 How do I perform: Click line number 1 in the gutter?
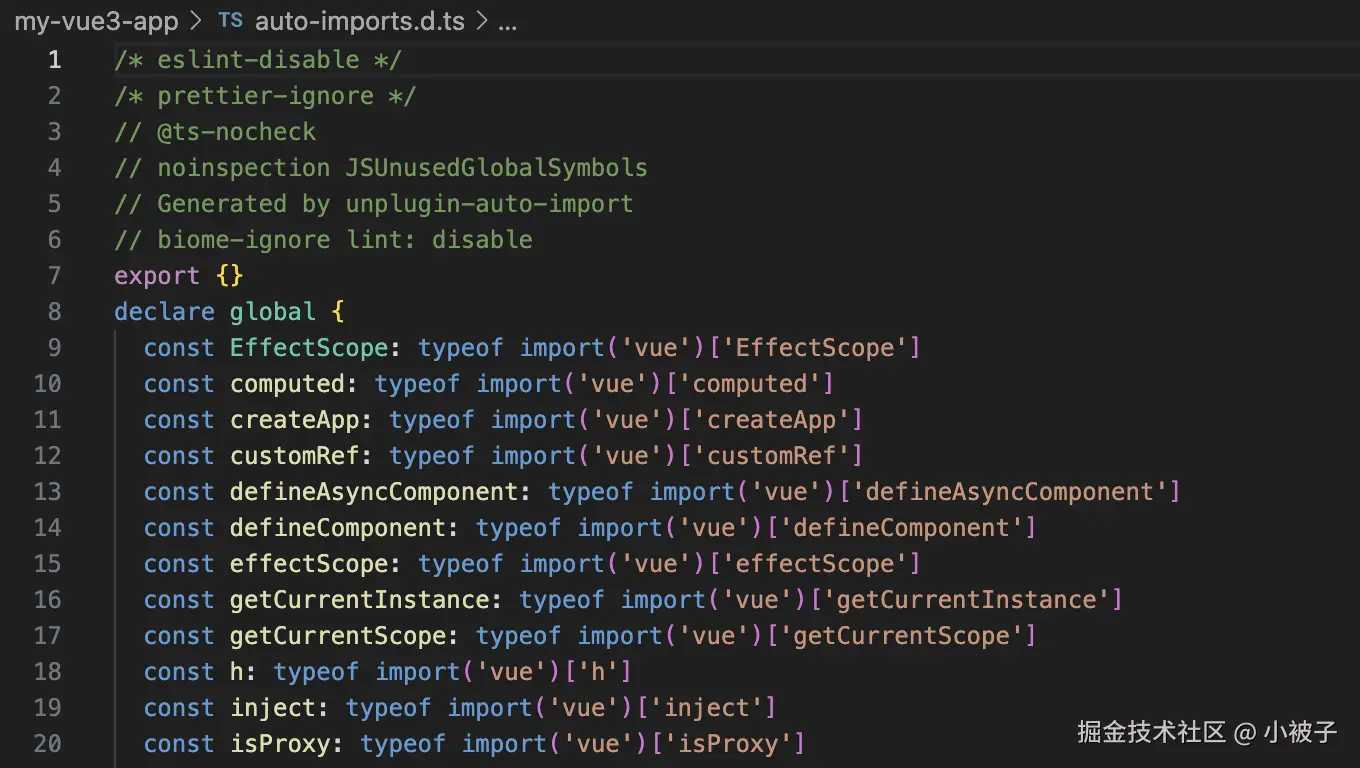pos(54,60)
